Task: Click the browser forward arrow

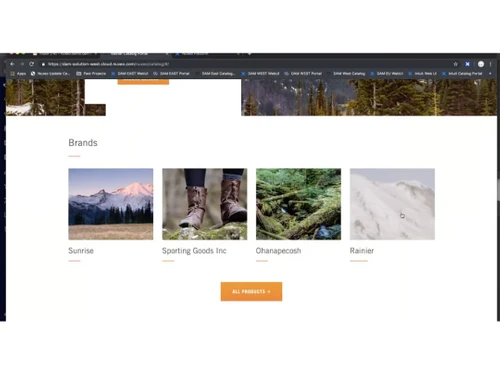Action: (22, 64)
